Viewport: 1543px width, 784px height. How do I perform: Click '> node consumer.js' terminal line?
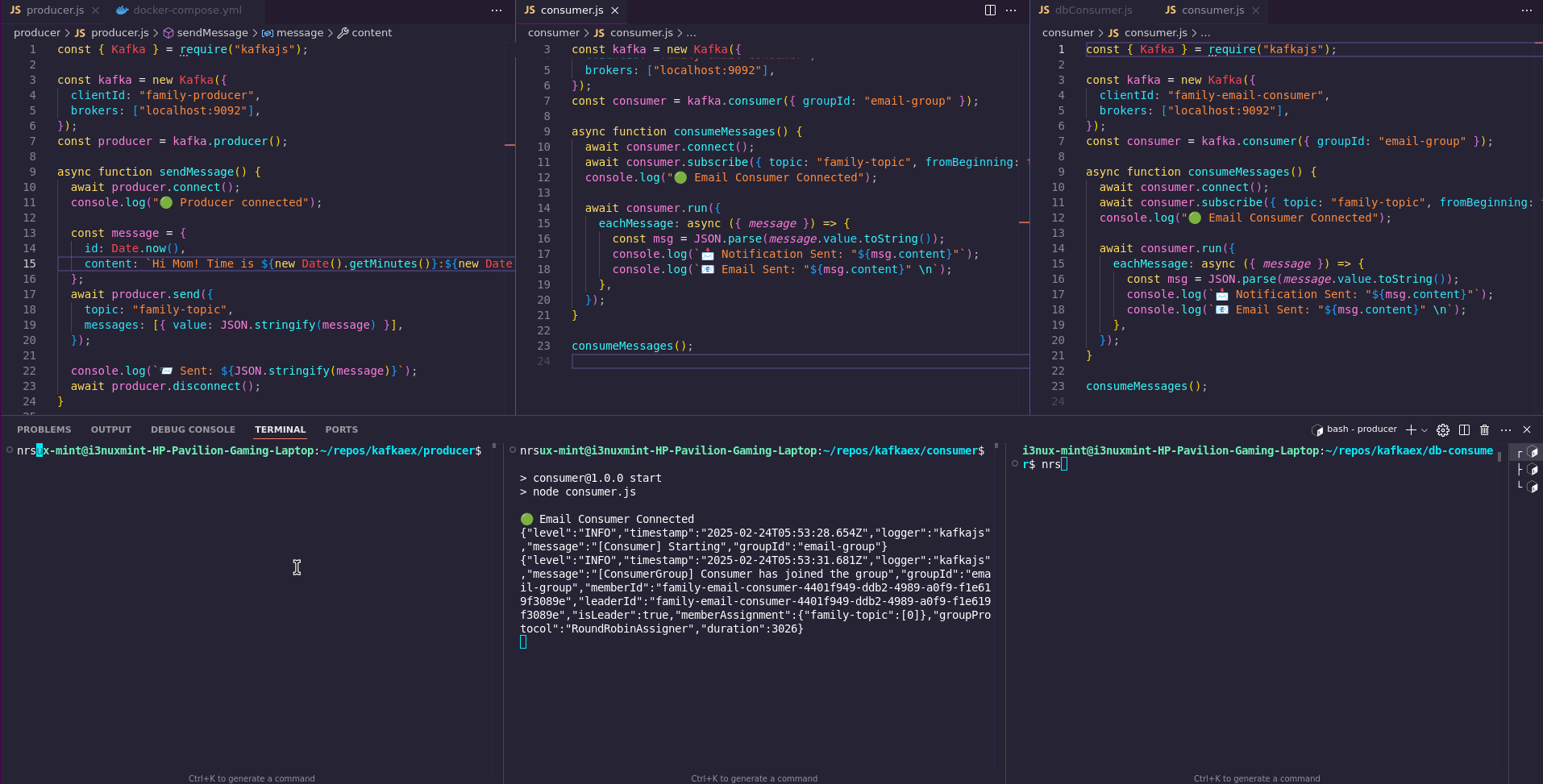[x=578, y=492]
